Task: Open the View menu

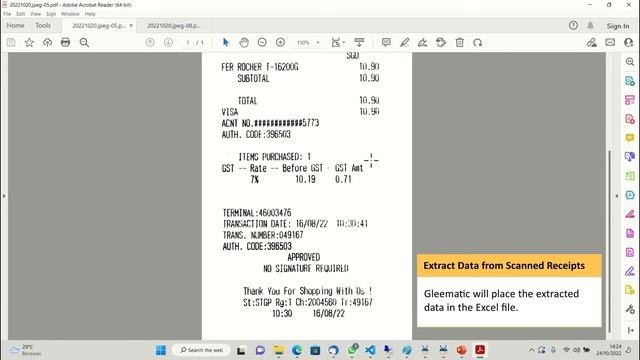Action: click(36, 14)
